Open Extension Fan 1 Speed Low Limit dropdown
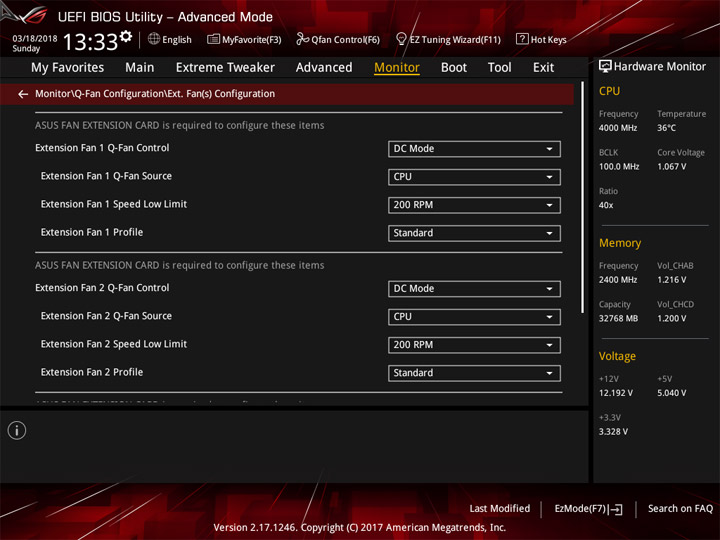This screenshot has width=720, height=540. (x=474, y=205)
